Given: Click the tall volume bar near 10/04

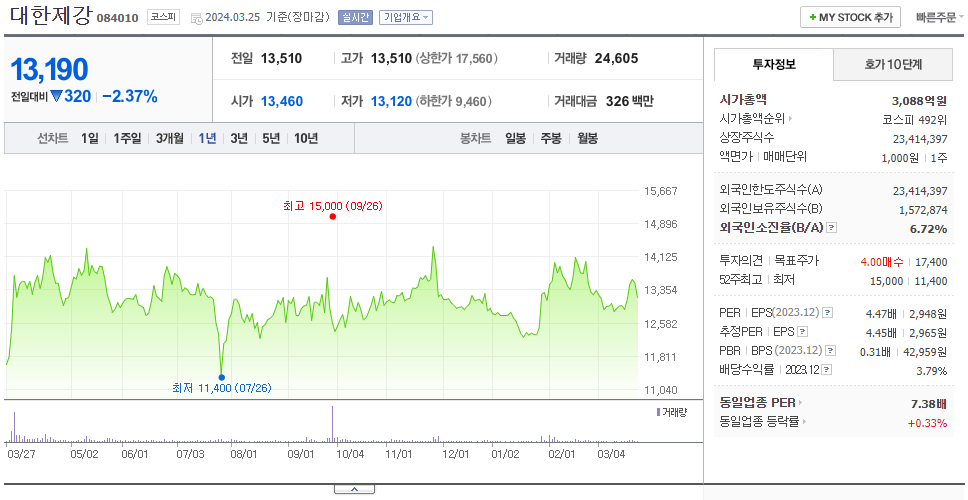Looking at the screenshot, I should [x=332, y=424].
